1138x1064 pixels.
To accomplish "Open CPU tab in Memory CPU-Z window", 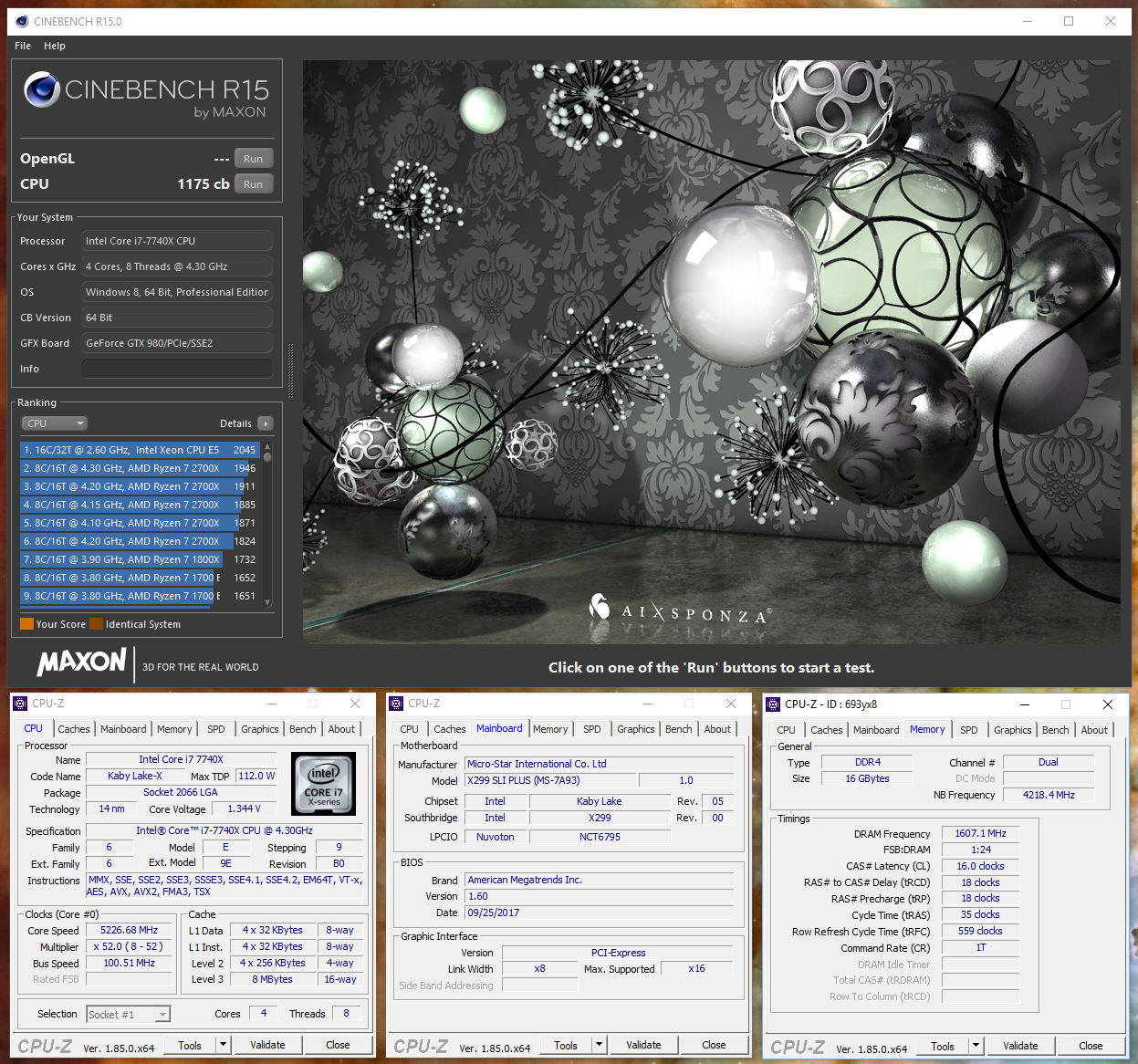I will click(x=786, y=730).
